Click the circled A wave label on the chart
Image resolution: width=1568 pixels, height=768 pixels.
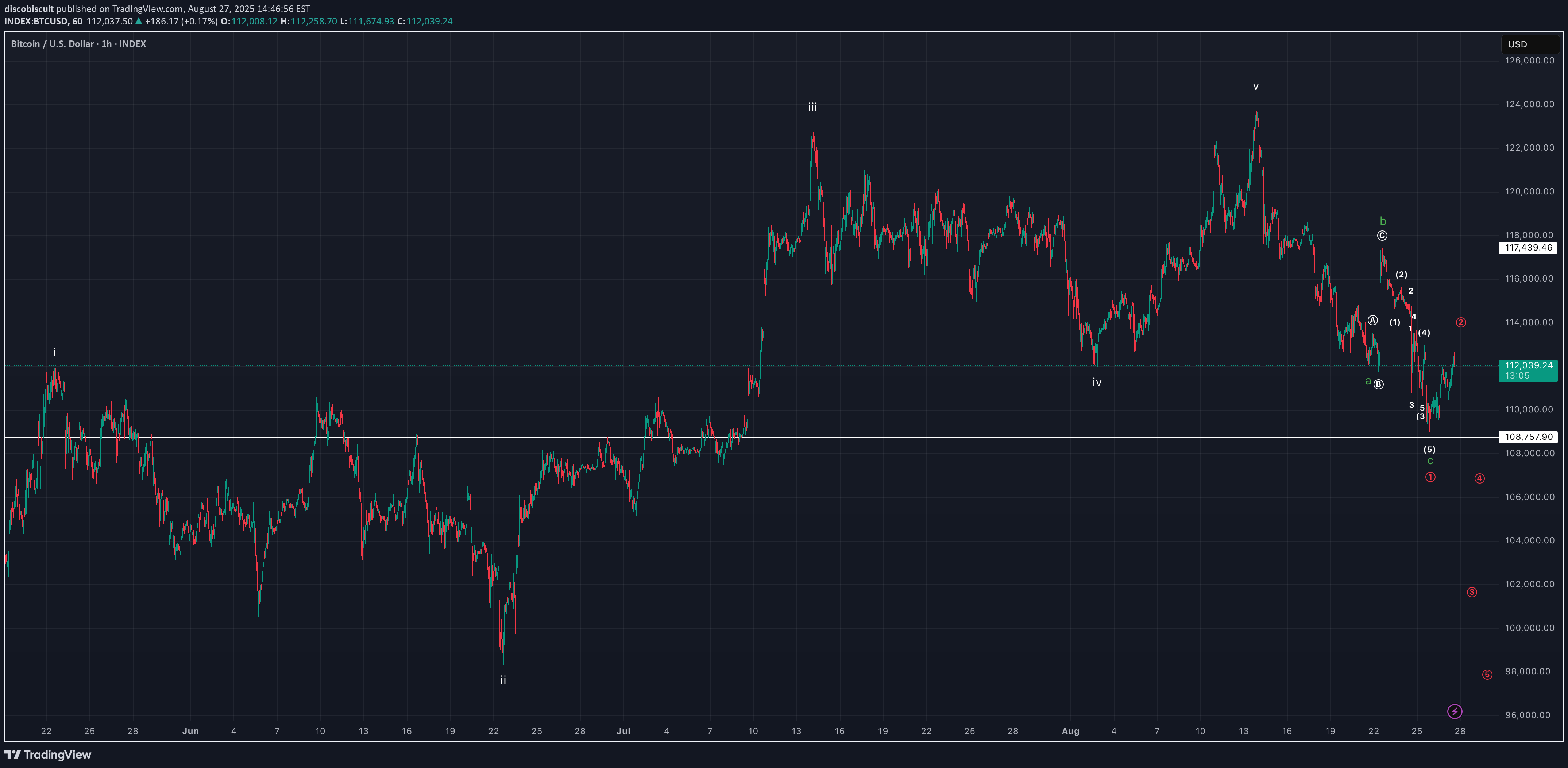pos(1374,319)
